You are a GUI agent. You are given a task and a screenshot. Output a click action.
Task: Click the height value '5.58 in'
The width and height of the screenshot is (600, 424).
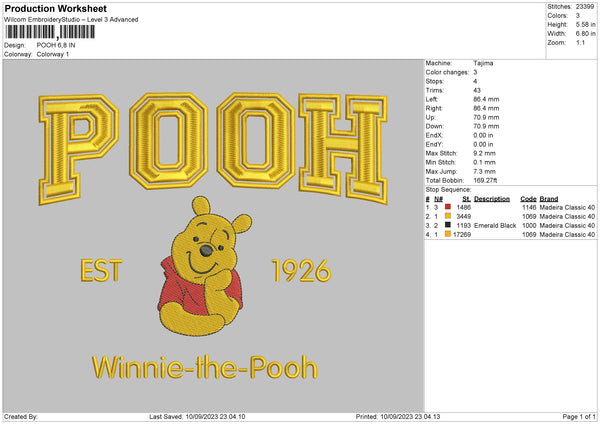click(585, 24)
